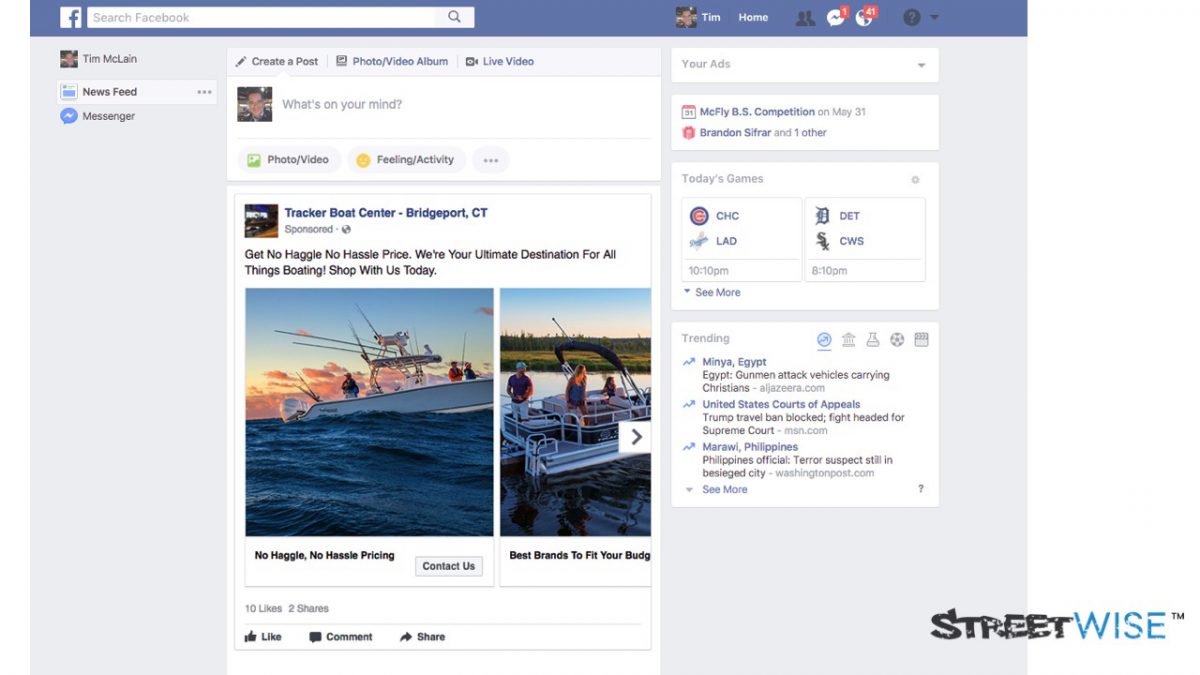Open the pontoon boat ad image
Viewport: 1200px width, 675px height.
click(575, 412)
